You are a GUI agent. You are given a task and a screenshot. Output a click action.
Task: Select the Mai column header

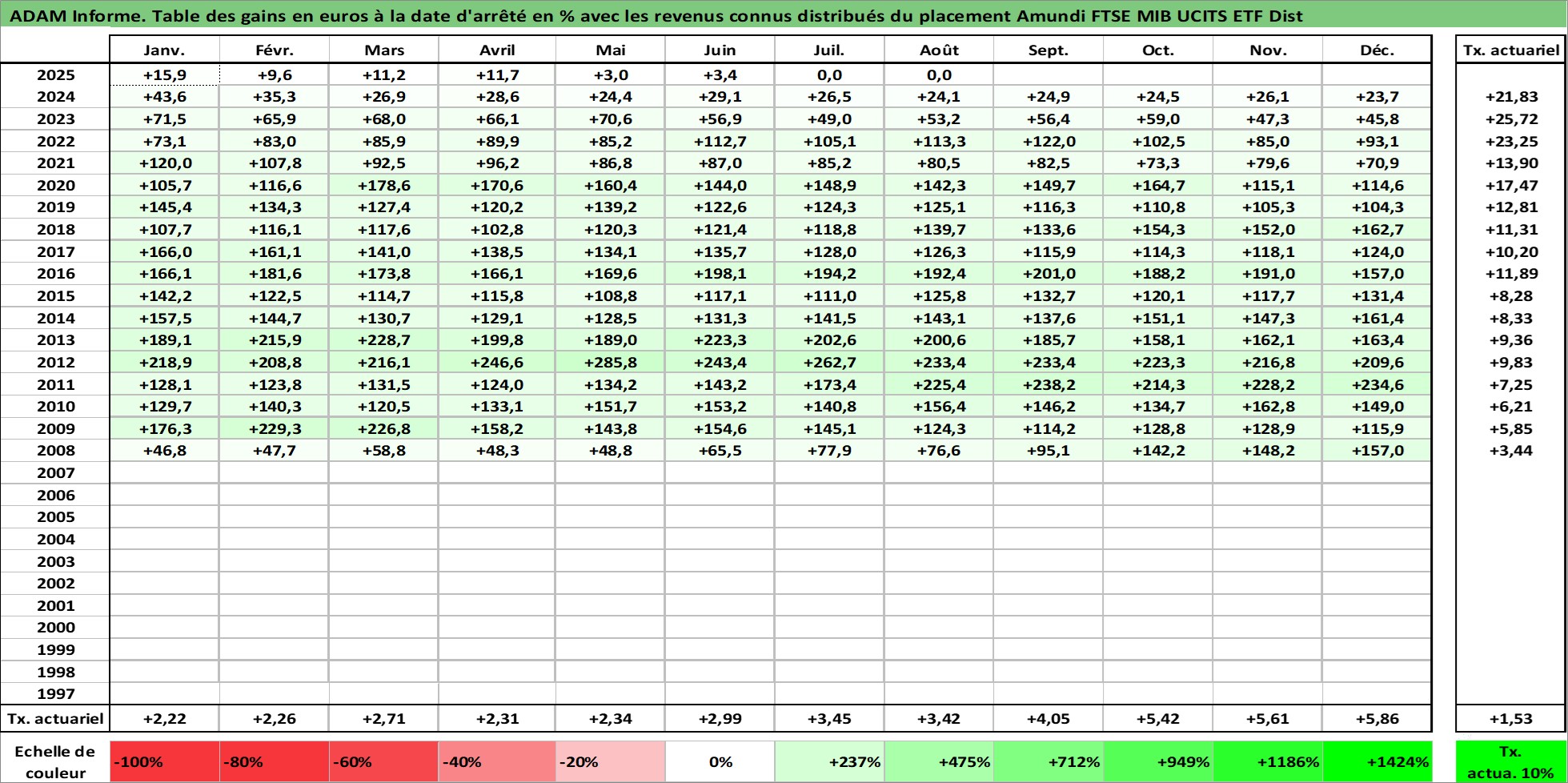pos(610,50)
